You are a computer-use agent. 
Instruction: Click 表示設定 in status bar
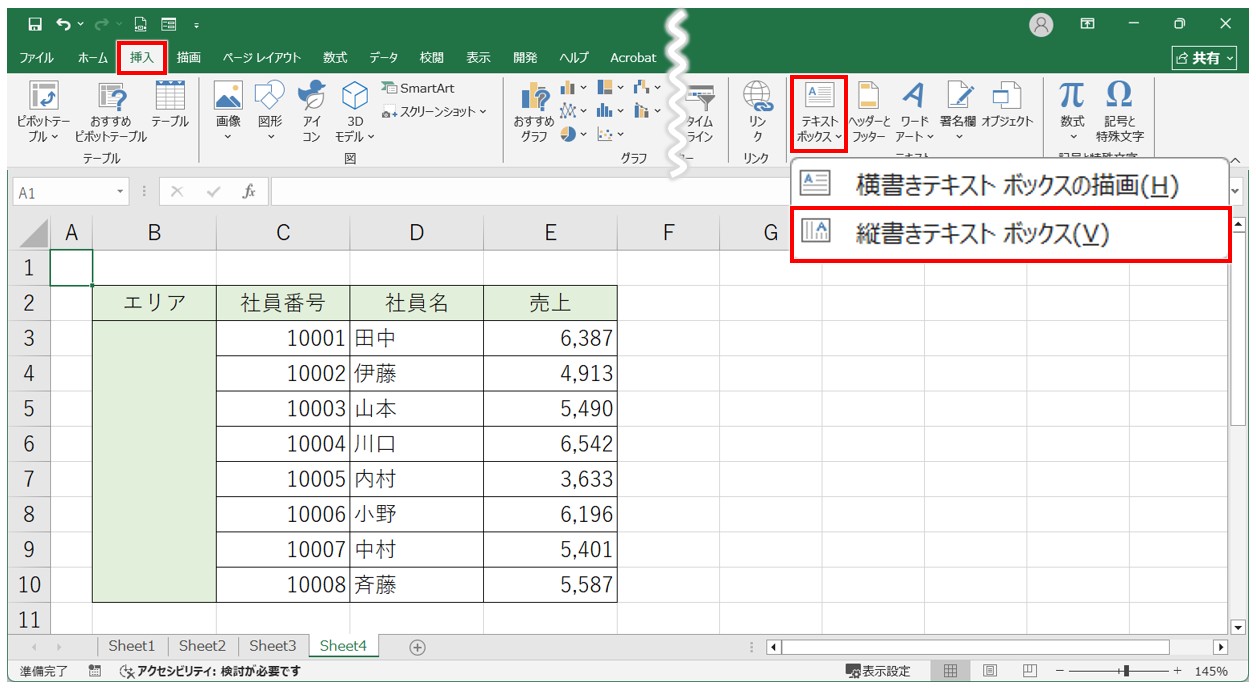click(878, 671)
